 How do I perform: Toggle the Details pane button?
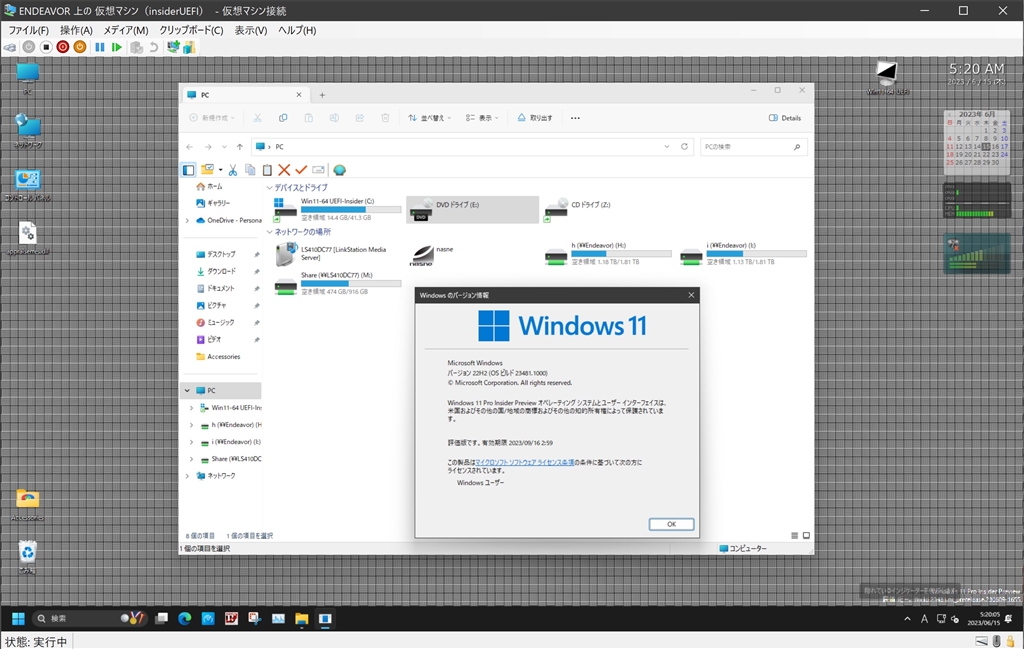[785, 118]
